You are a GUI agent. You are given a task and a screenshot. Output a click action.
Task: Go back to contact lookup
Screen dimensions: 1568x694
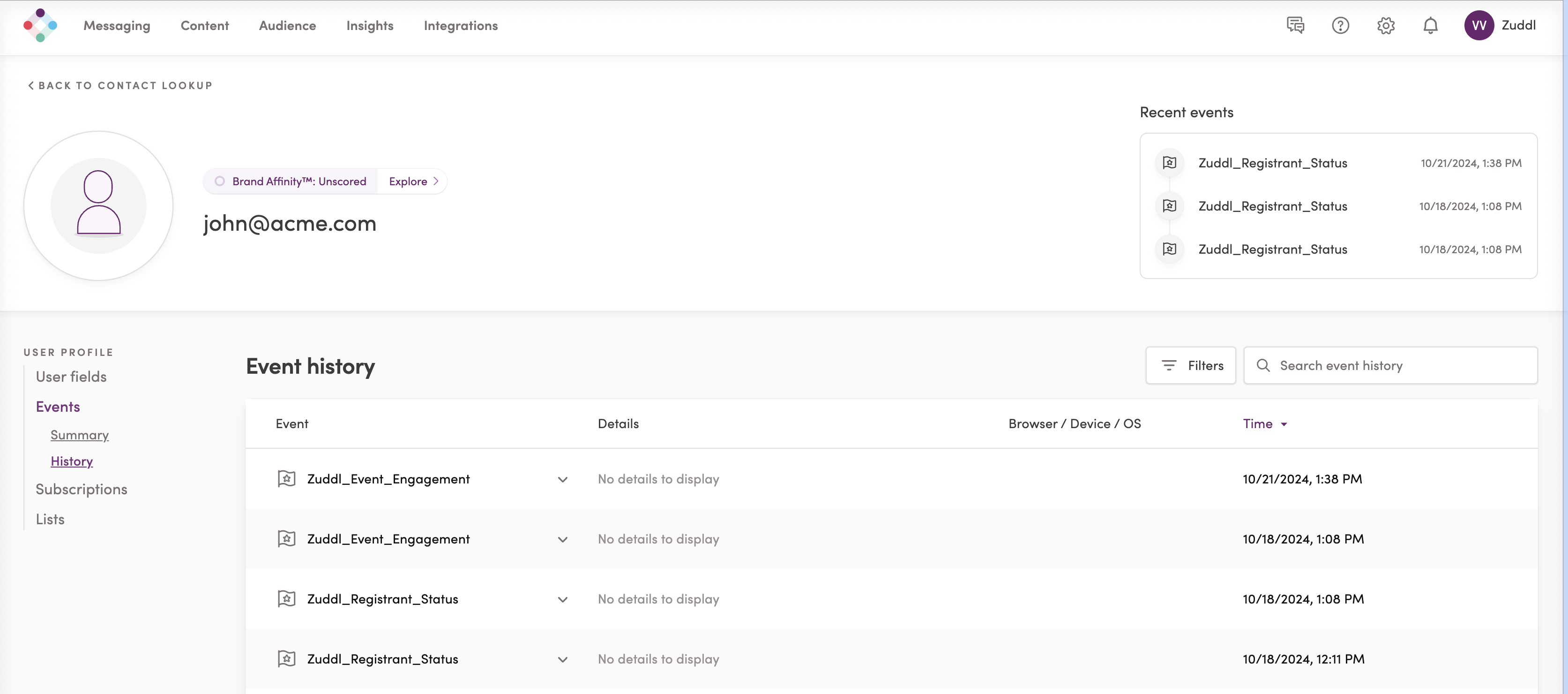pos(120,85)
